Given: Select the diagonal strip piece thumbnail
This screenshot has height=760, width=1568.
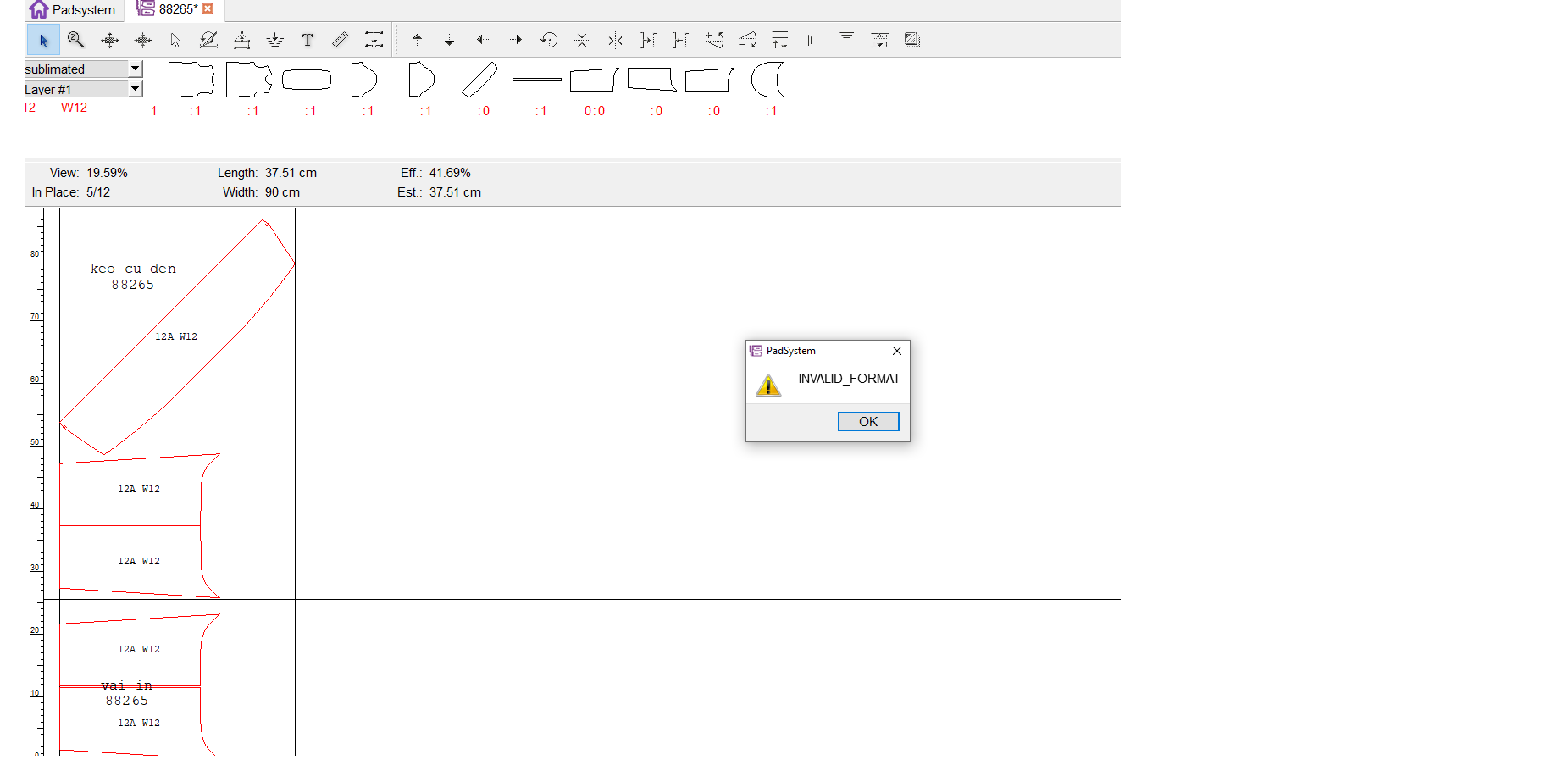Looking at the screenshot, I should click(479, 80).
